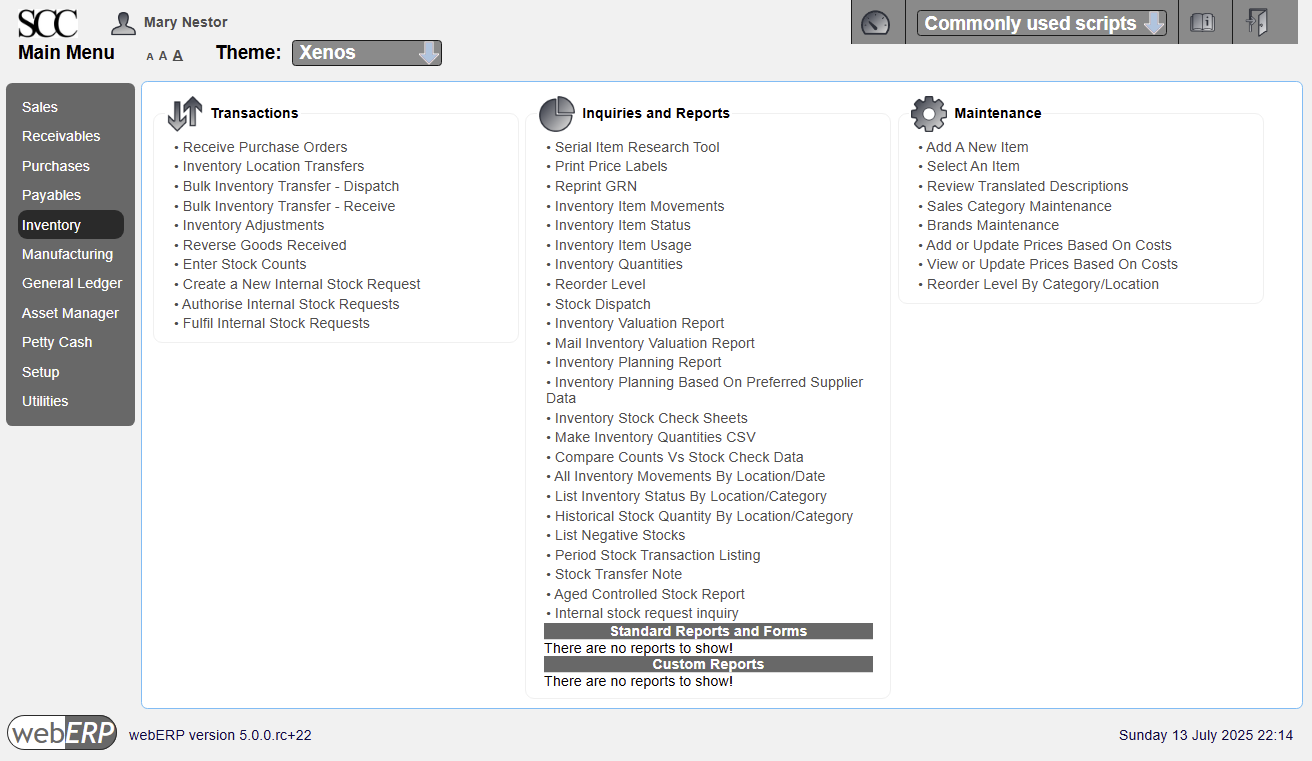The width and height of the screenshot is (1312, 761).
Task: Select Utilities in the sidebar
Action: coord(45,401)
